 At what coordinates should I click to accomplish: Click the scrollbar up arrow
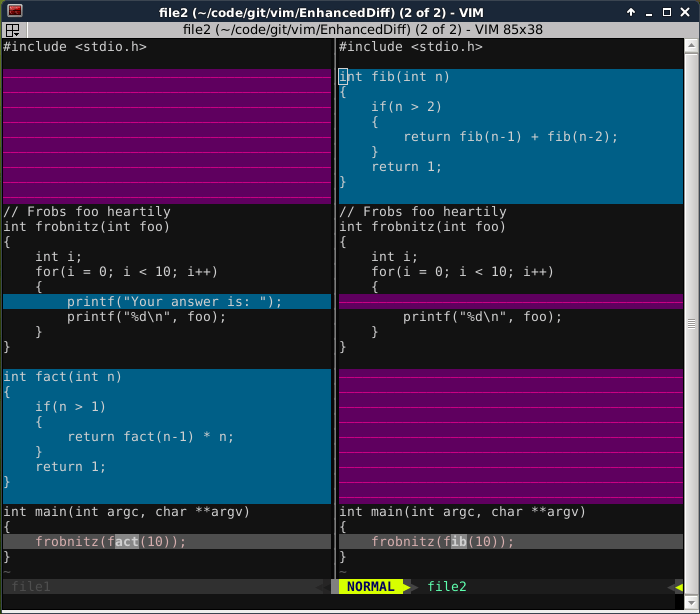coord(691,45)
